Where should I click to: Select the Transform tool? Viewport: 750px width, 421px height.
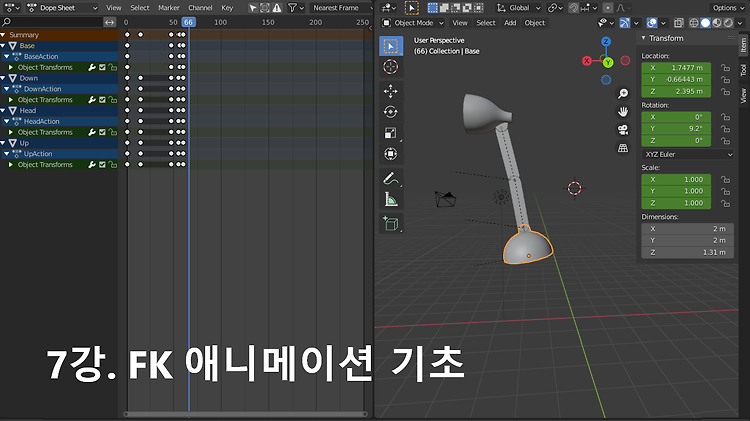click(x=391, y=154)
